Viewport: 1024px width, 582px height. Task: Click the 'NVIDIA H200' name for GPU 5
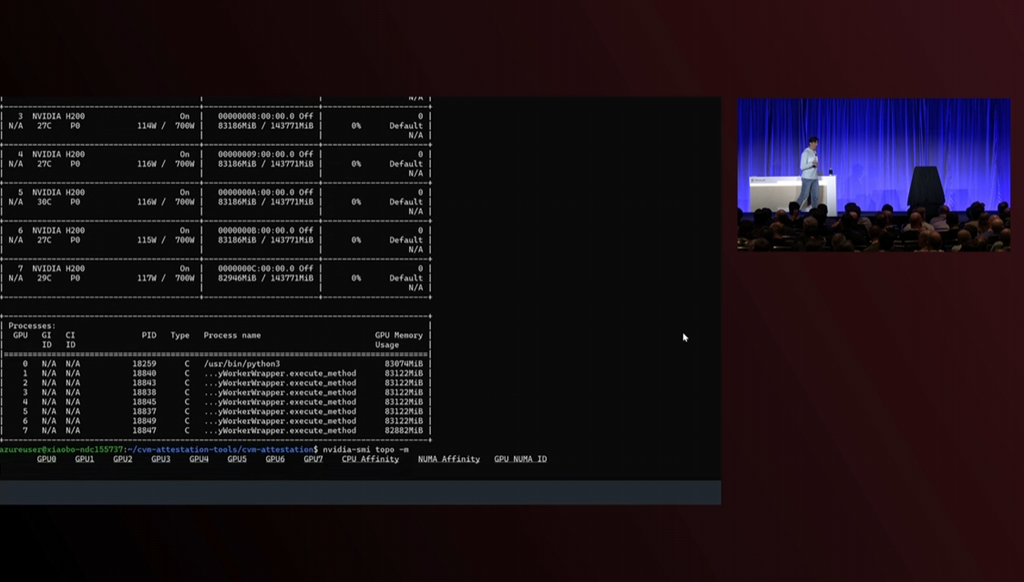pyautogui.click(x=58, y=193)
